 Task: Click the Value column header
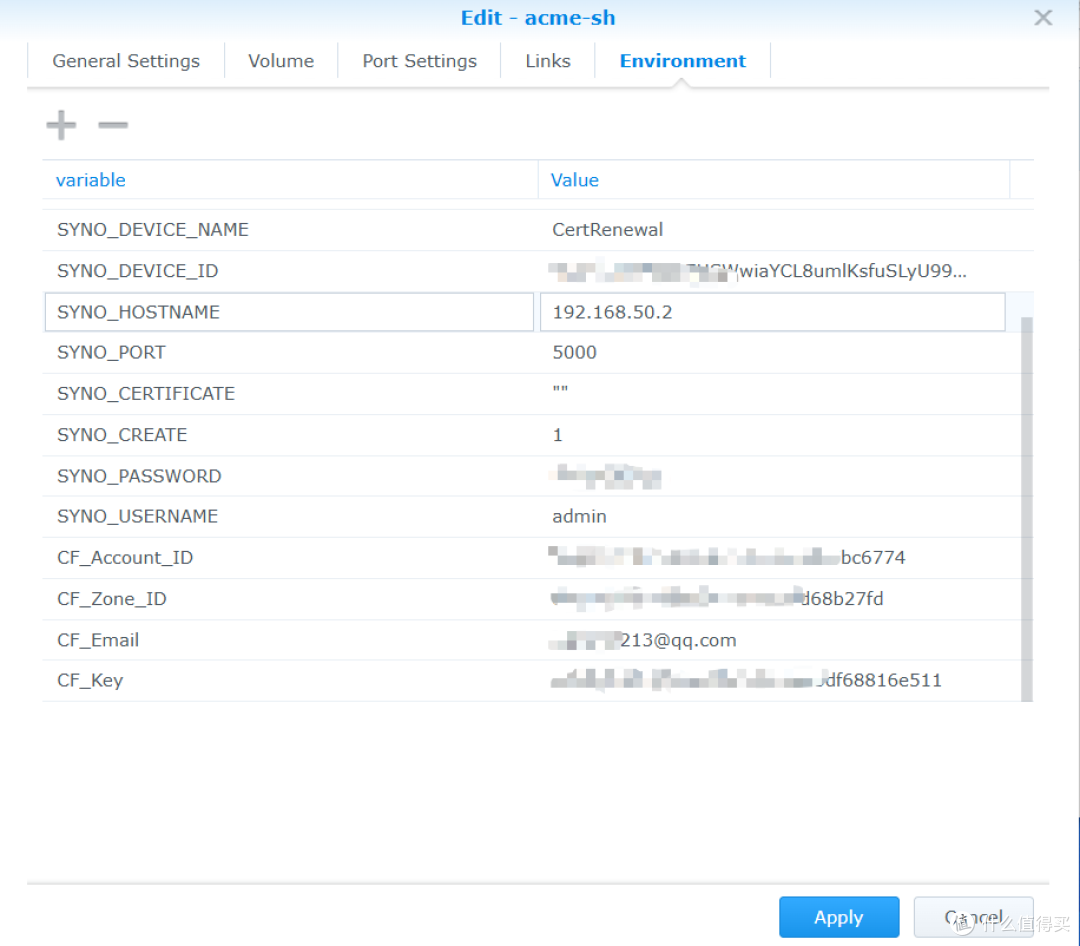(x=575, y=180)
